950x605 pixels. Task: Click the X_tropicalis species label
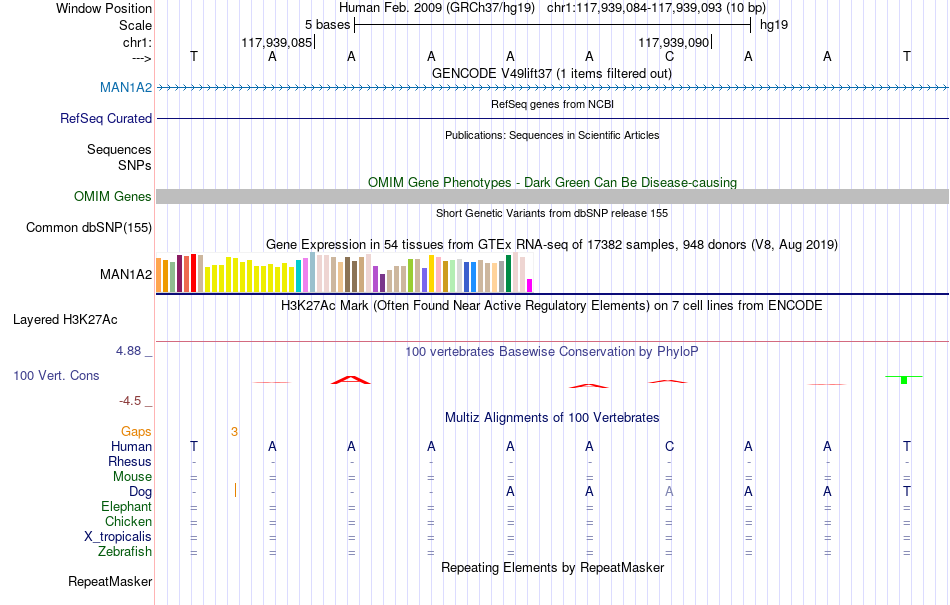(x=118, y=537)
